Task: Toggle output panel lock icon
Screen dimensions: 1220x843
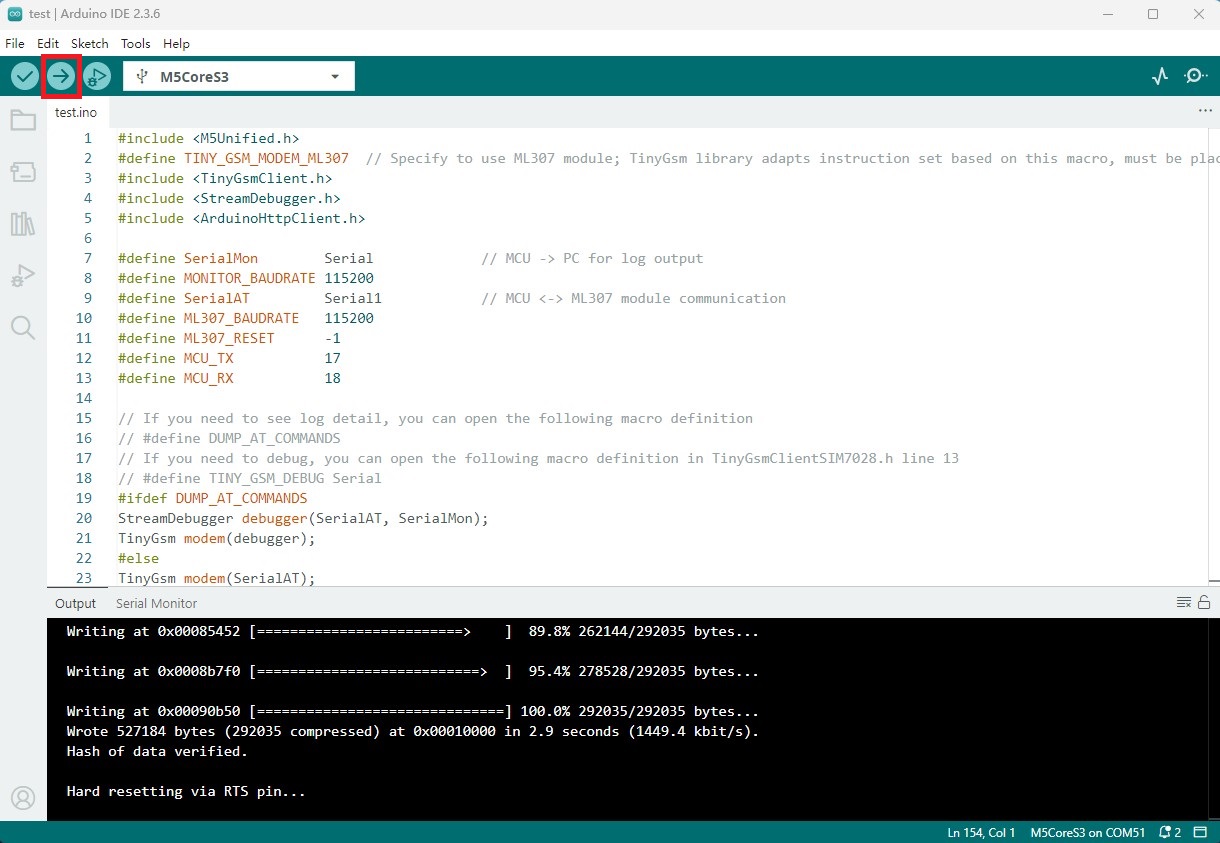Action: [x=1204, y=602]
